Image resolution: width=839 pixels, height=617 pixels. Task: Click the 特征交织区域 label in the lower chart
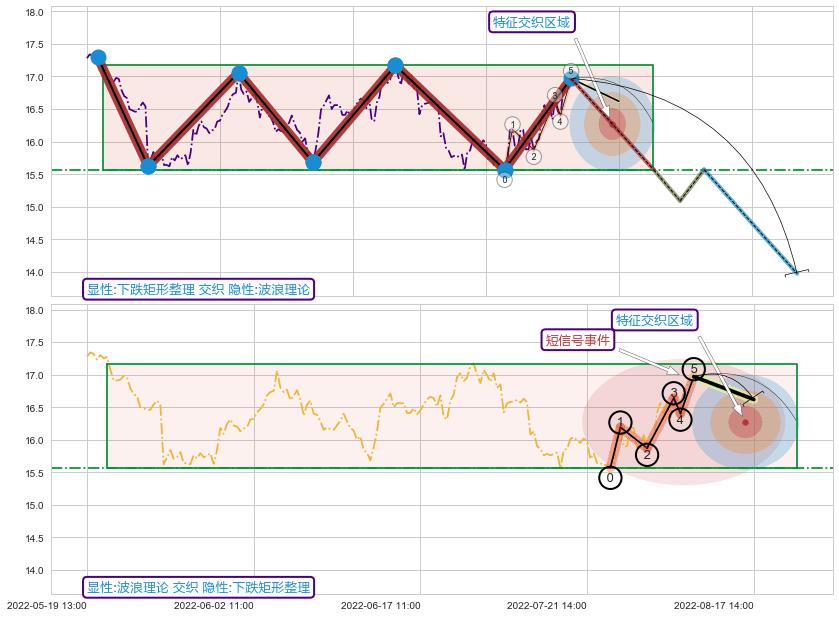click(x=654, y=320)
